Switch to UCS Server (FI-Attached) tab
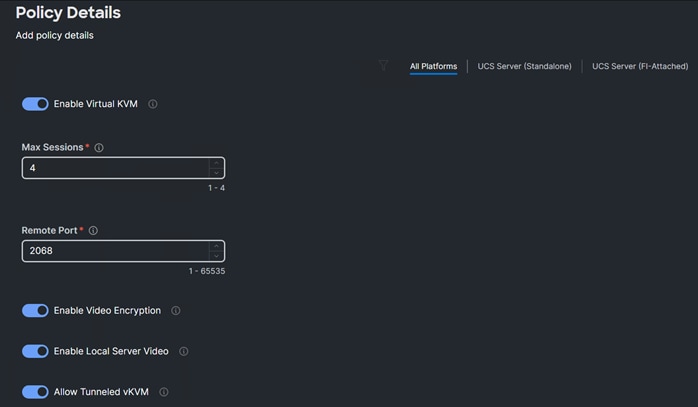698x407 pixels. point(640,66)
